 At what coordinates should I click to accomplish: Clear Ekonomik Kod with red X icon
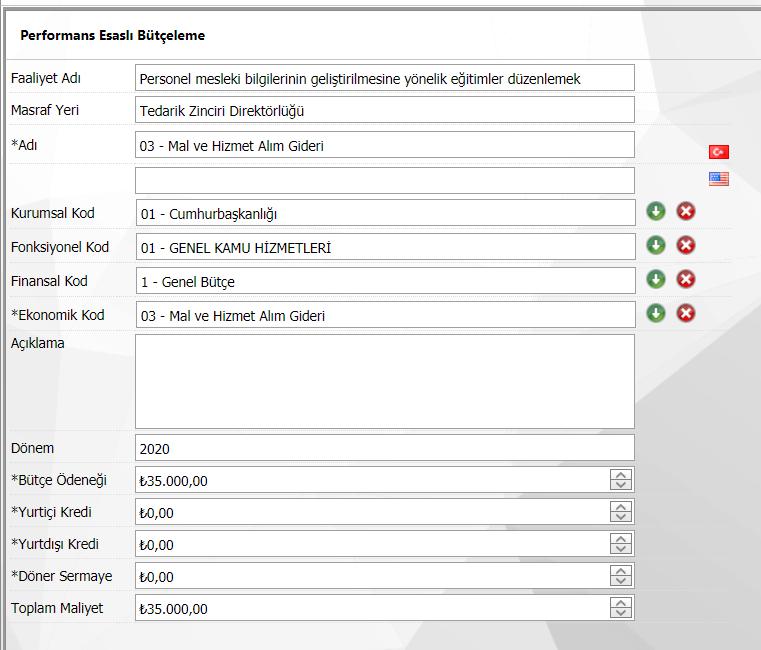point(686,313)
